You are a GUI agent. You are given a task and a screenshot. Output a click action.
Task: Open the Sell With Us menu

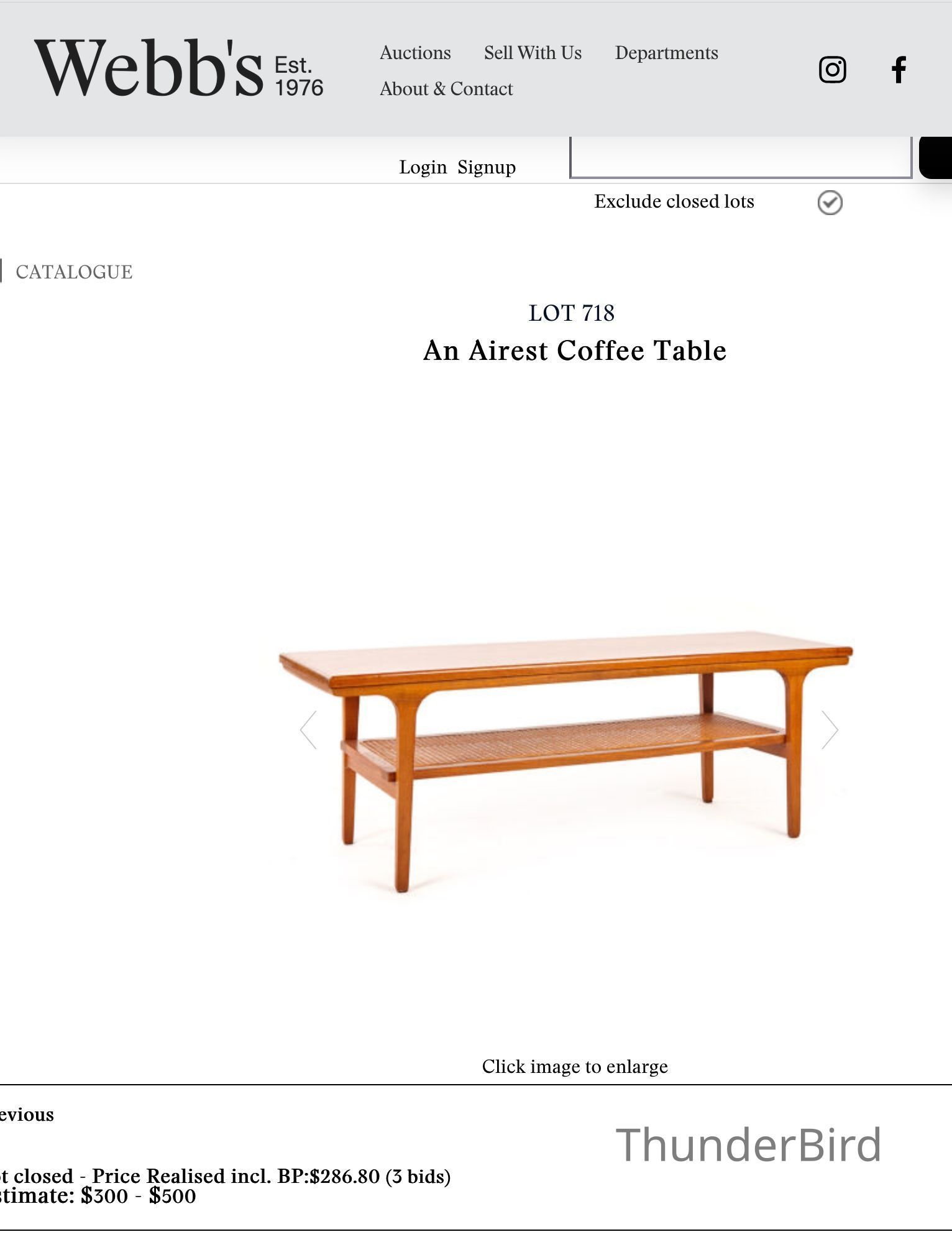pyautogui.click(x=533, y=53)
